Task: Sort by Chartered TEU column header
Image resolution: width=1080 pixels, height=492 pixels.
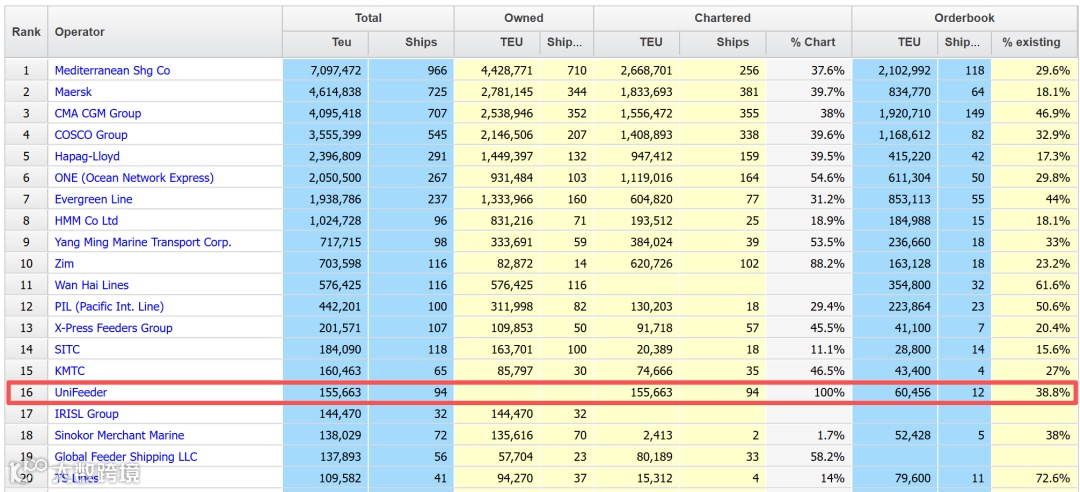Action: pos(636,43)
